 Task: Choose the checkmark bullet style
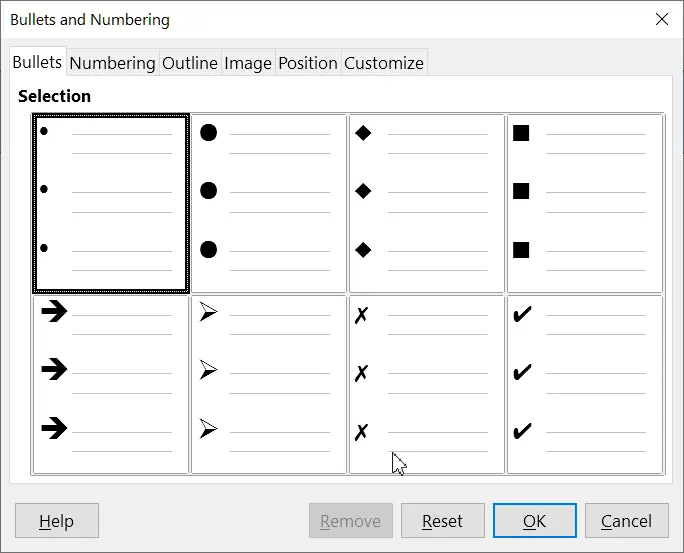pos(585,384)
